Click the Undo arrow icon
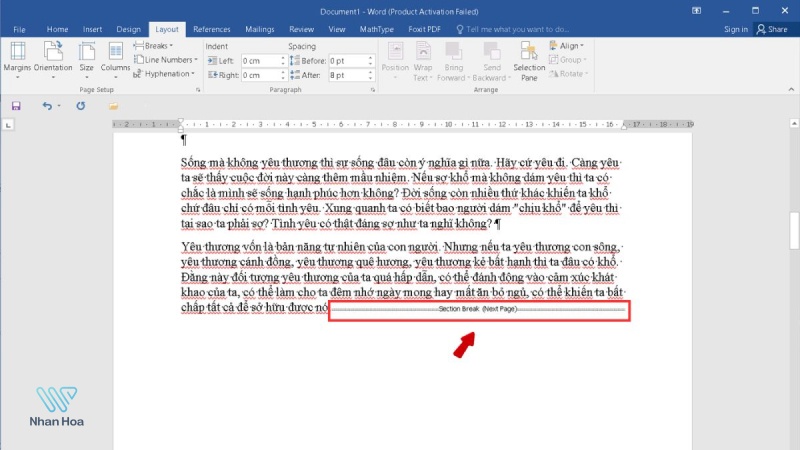The image size is (800, 450). [x=47, y=106]
